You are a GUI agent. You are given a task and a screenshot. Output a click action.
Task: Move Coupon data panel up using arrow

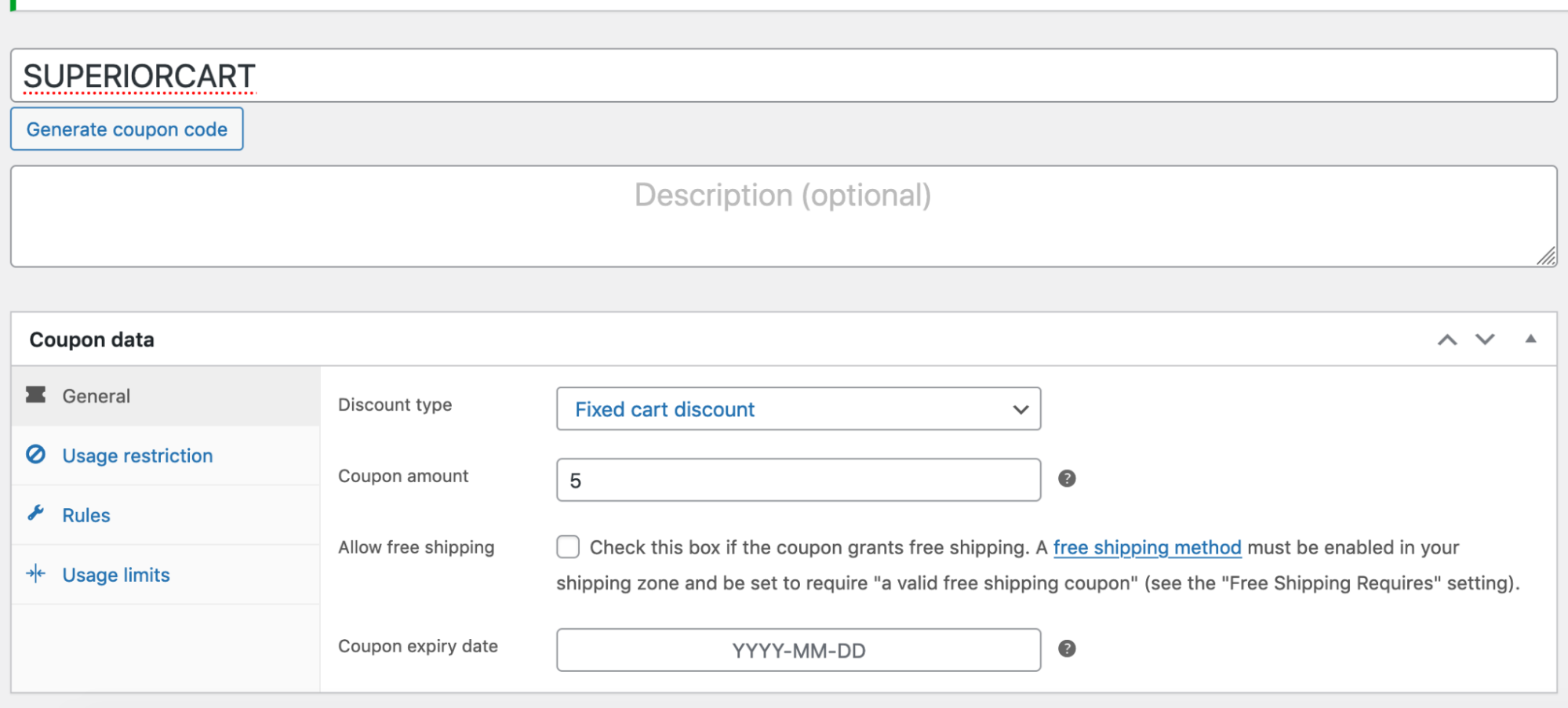click(x=1447, y=339)
